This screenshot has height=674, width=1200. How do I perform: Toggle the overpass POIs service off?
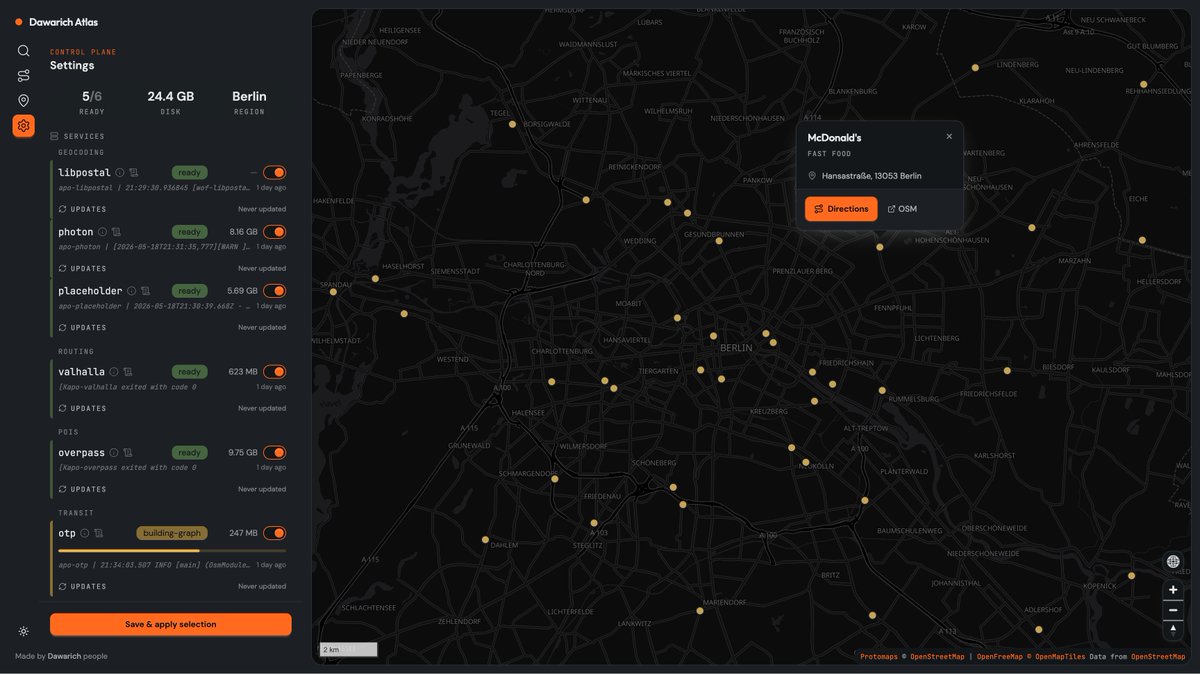pos(274,453)
